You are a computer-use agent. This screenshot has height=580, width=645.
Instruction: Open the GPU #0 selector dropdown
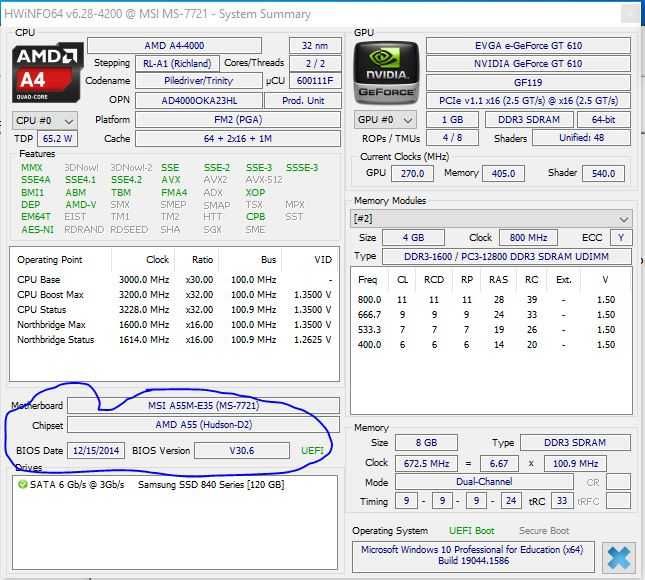385,120
